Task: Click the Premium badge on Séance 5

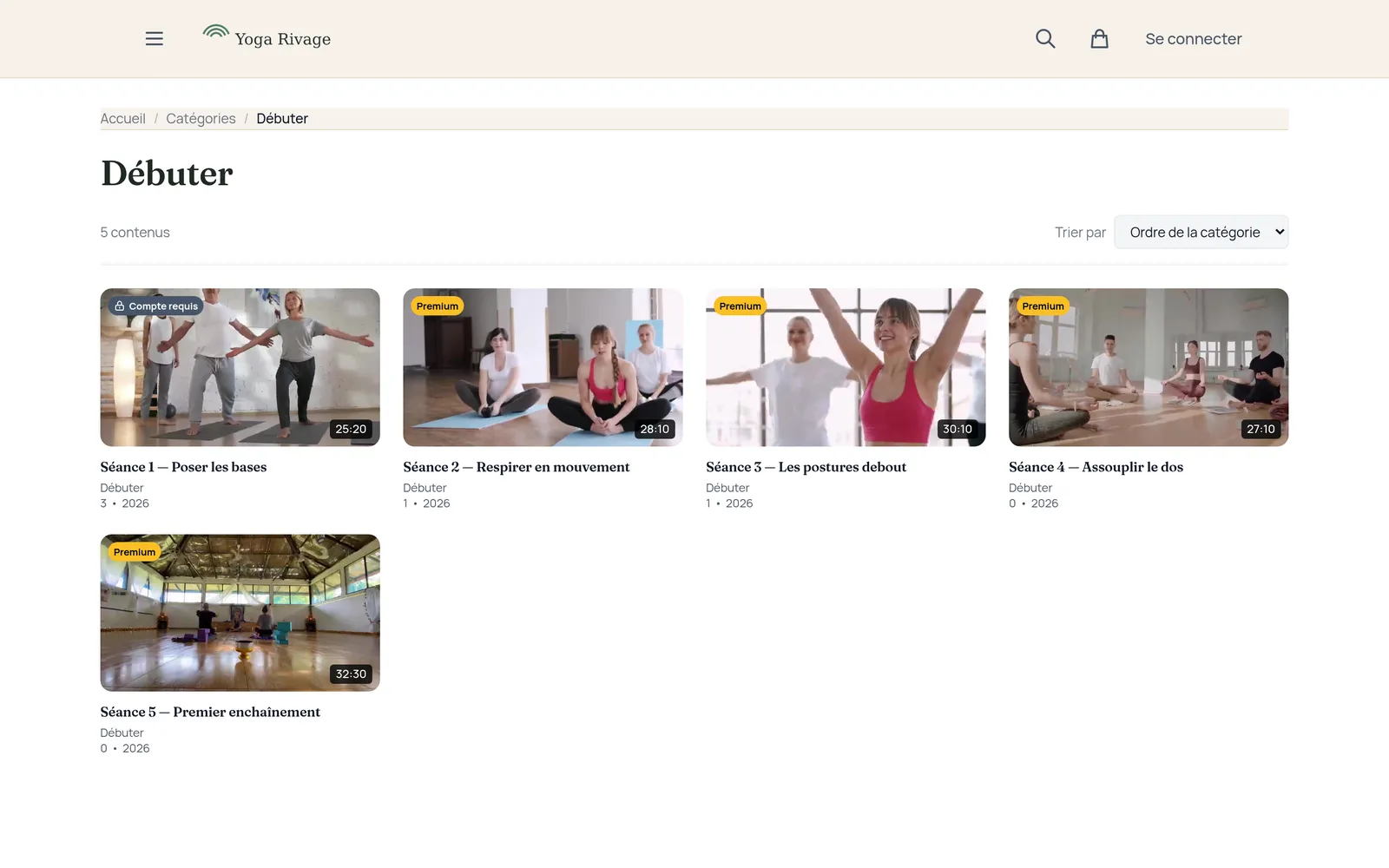Action: coord(135,552)
